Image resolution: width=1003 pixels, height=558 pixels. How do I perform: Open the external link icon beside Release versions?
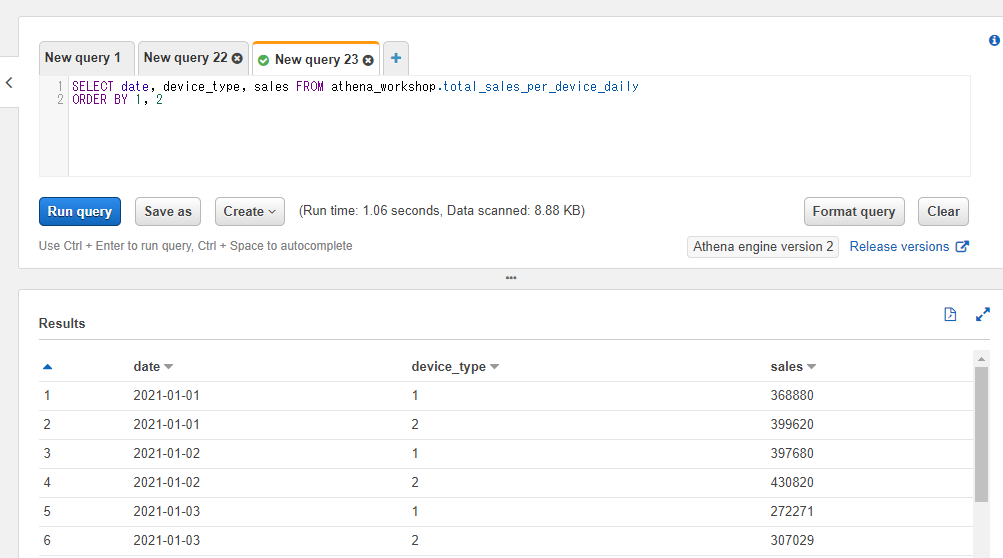click(x=962, y=246)
